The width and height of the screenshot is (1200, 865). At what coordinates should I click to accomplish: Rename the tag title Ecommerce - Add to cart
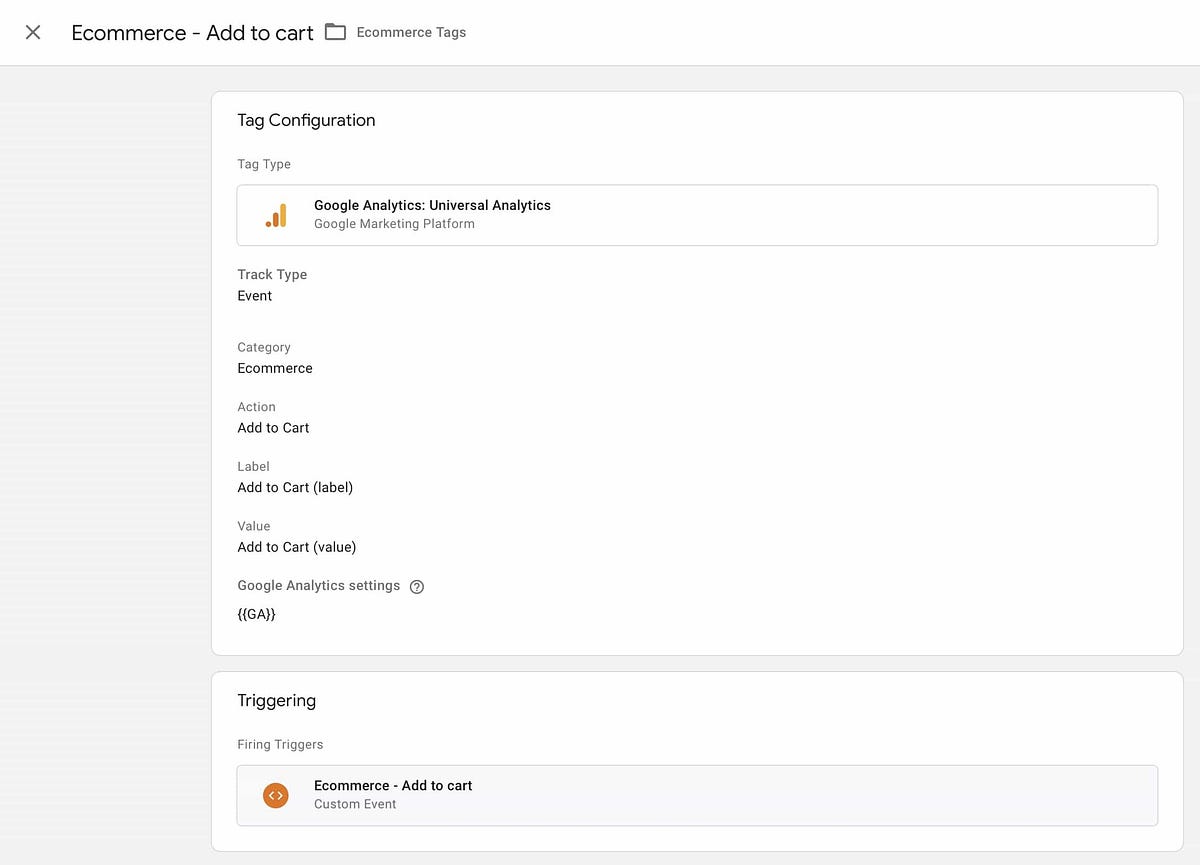(192, 33)
